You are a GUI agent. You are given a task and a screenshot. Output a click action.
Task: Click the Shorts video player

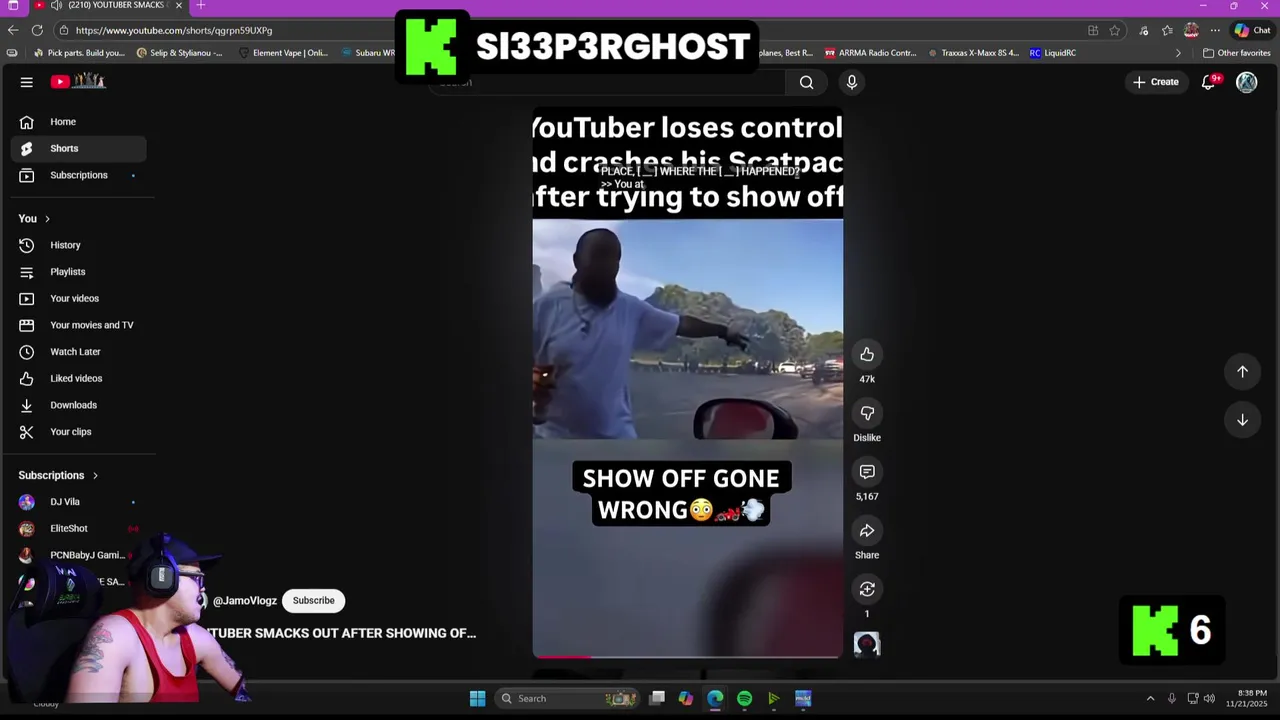tap(687, 383)
